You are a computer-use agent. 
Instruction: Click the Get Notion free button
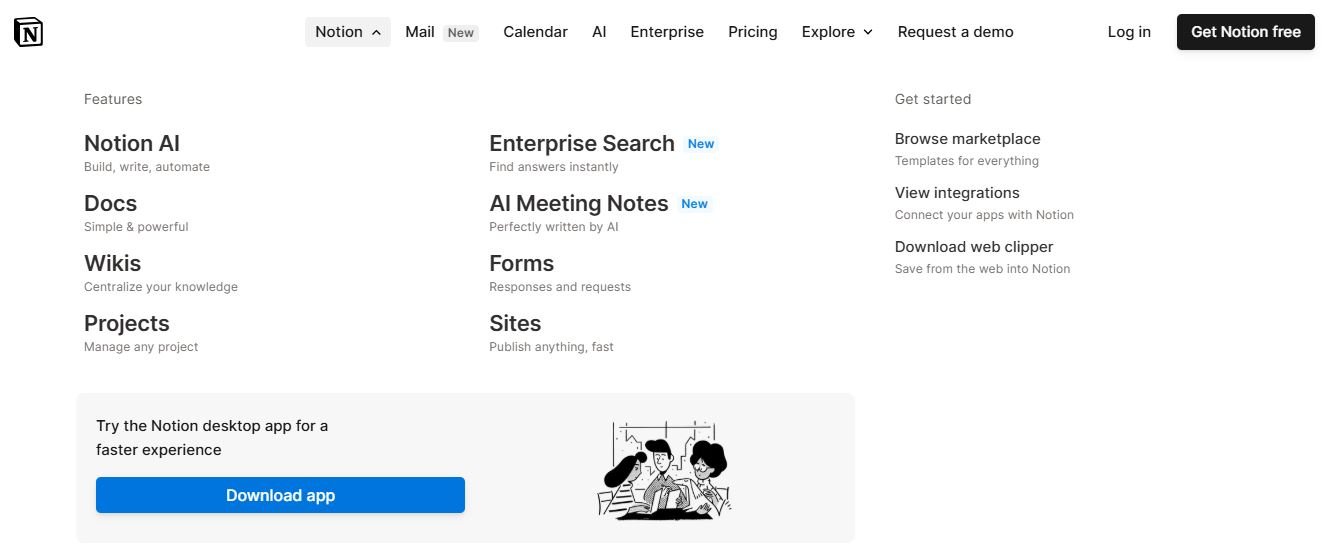point(1245,32)
